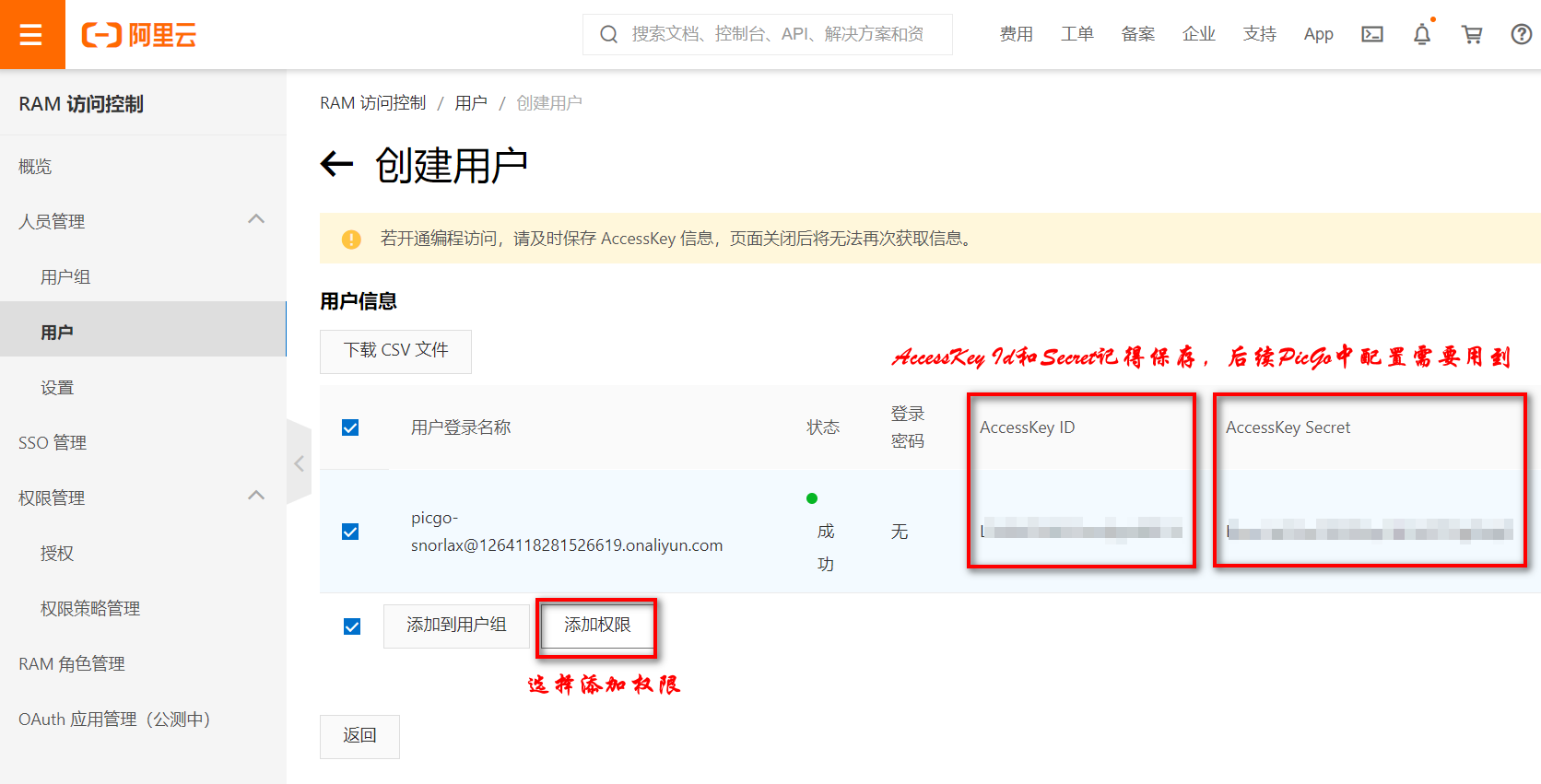Click the 用户信息 section heading

(x=359, y=301)
